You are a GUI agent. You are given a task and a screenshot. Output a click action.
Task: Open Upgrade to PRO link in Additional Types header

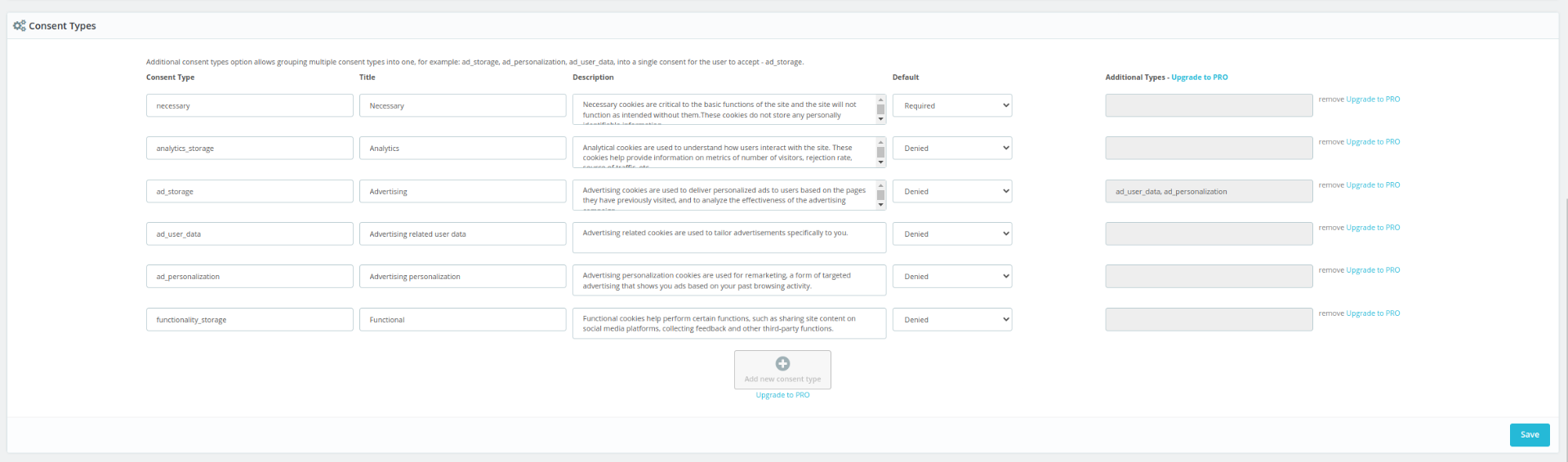pyautogui.click(x=1199, y=78)
